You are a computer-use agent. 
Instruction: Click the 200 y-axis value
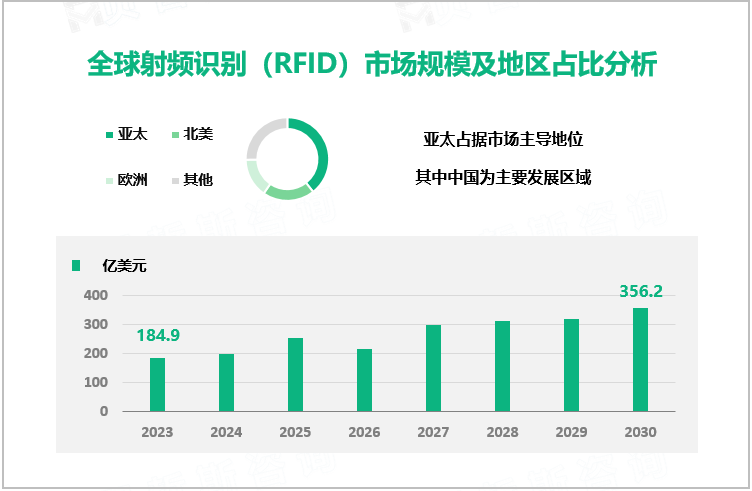96,353
